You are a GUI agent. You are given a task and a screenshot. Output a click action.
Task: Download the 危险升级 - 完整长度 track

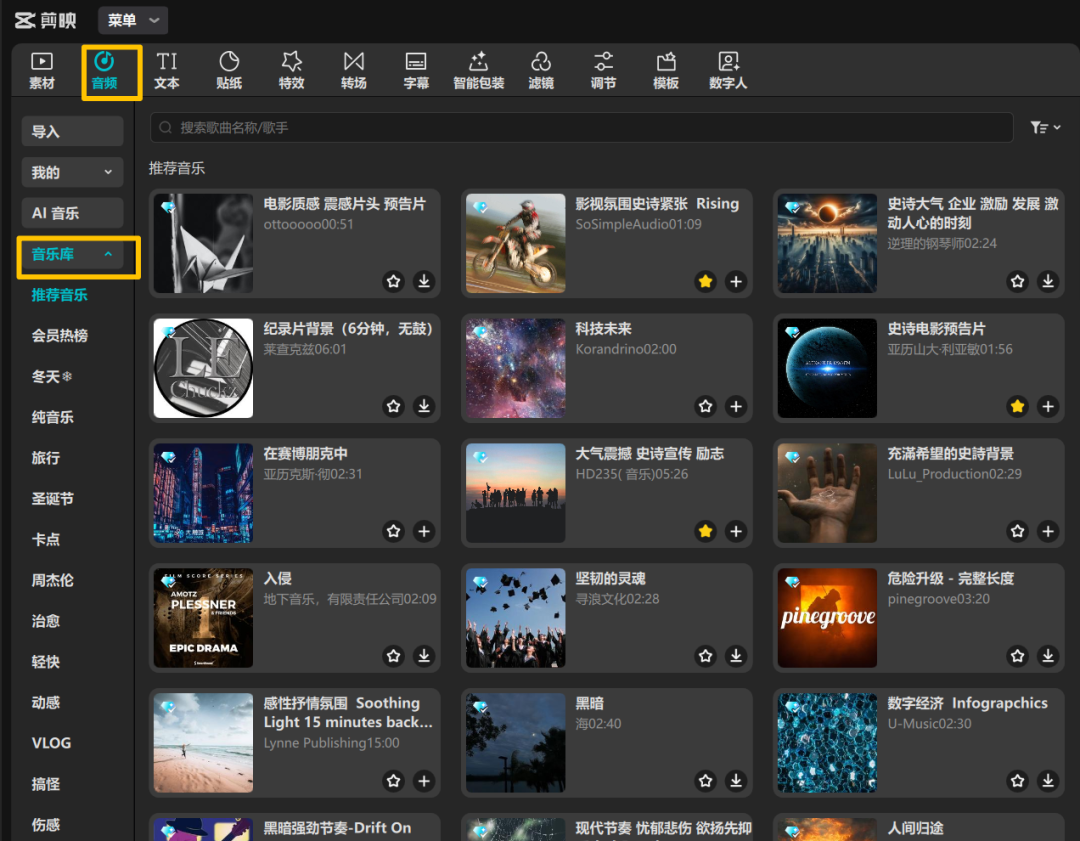click(1048, 656)
